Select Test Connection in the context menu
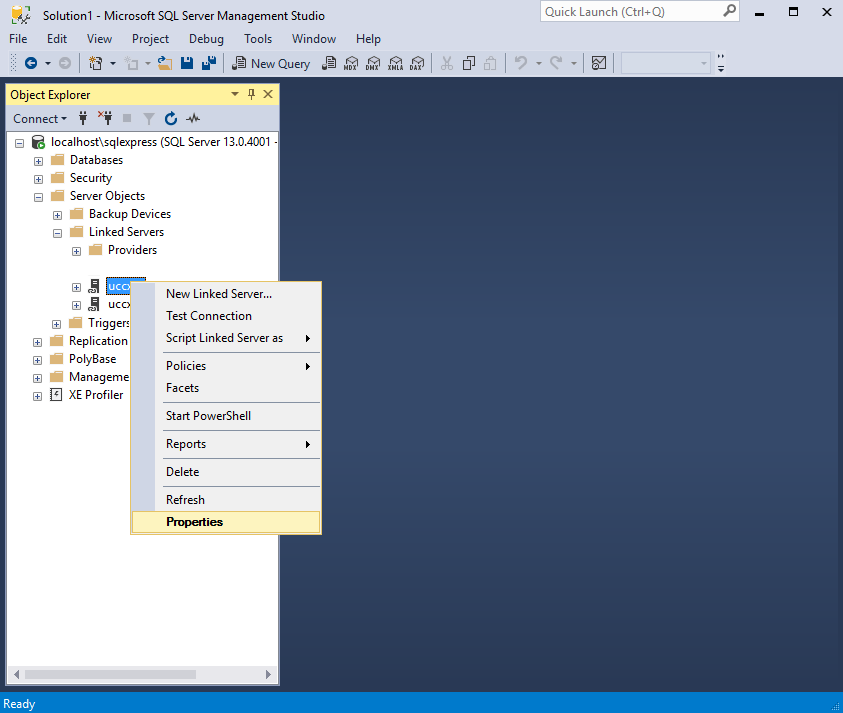 208,316
